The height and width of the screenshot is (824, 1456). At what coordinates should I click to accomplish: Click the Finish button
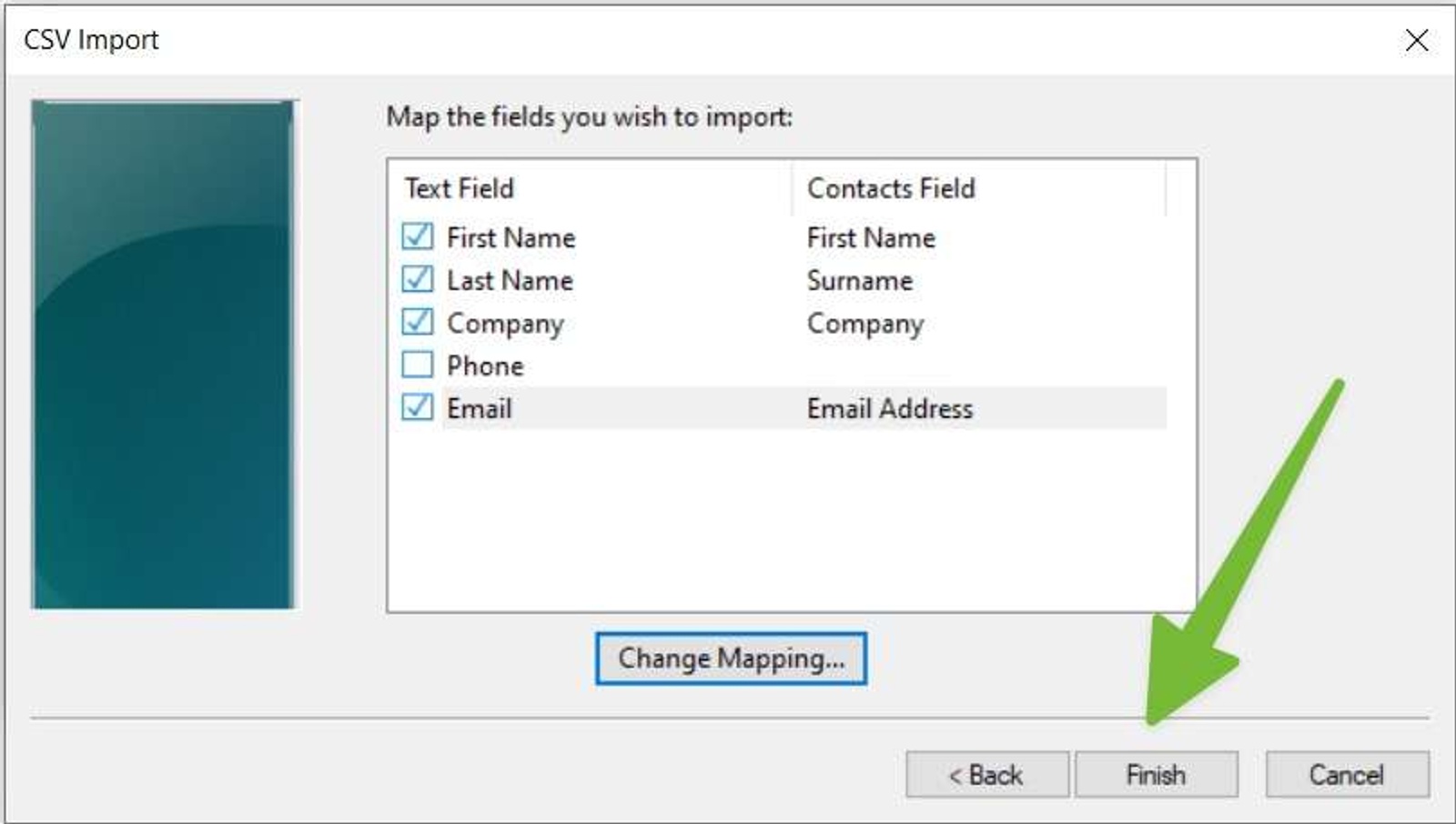tap(1156, 774)
